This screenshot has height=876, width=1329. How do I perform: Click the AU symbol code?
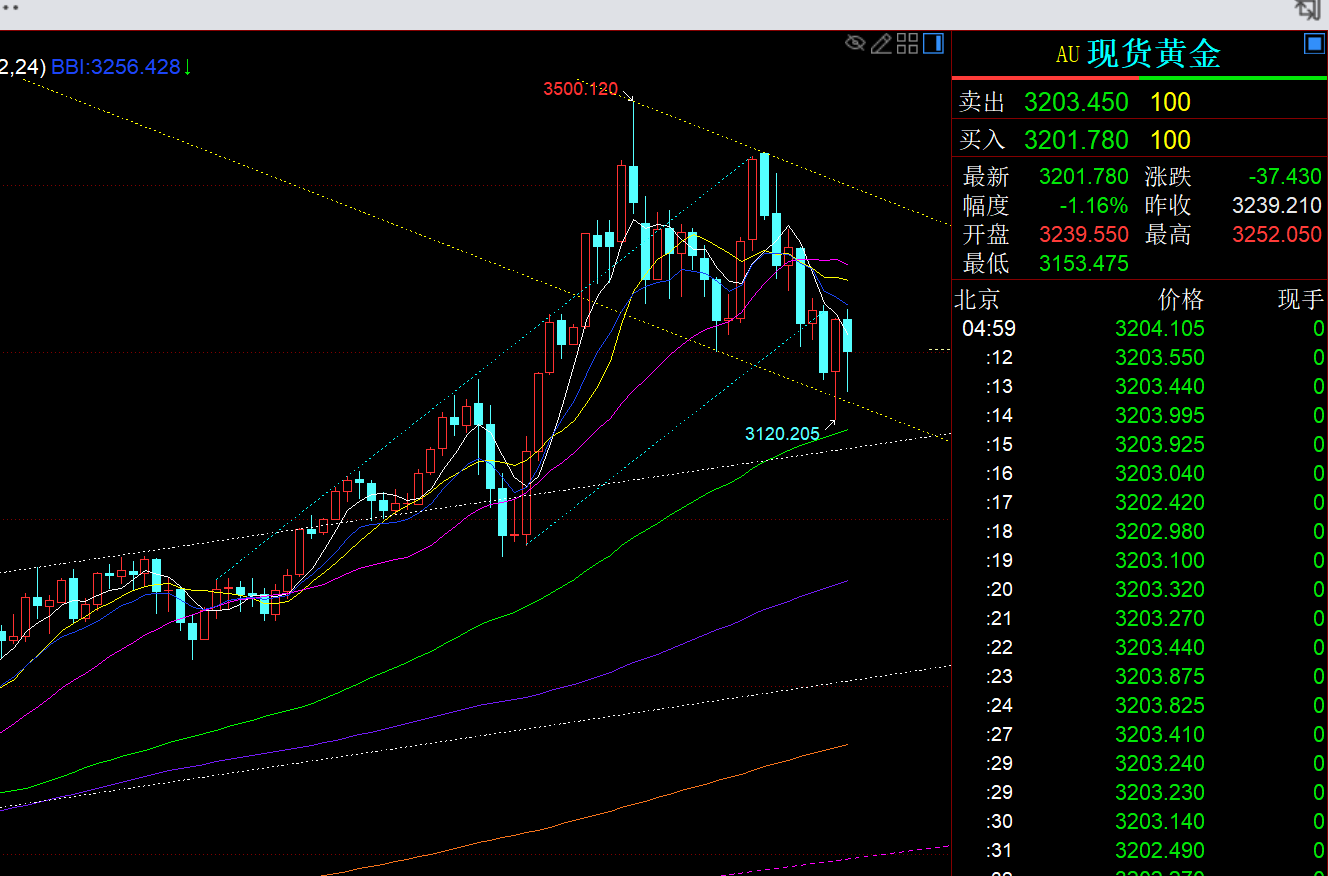tap(1068, 55)
